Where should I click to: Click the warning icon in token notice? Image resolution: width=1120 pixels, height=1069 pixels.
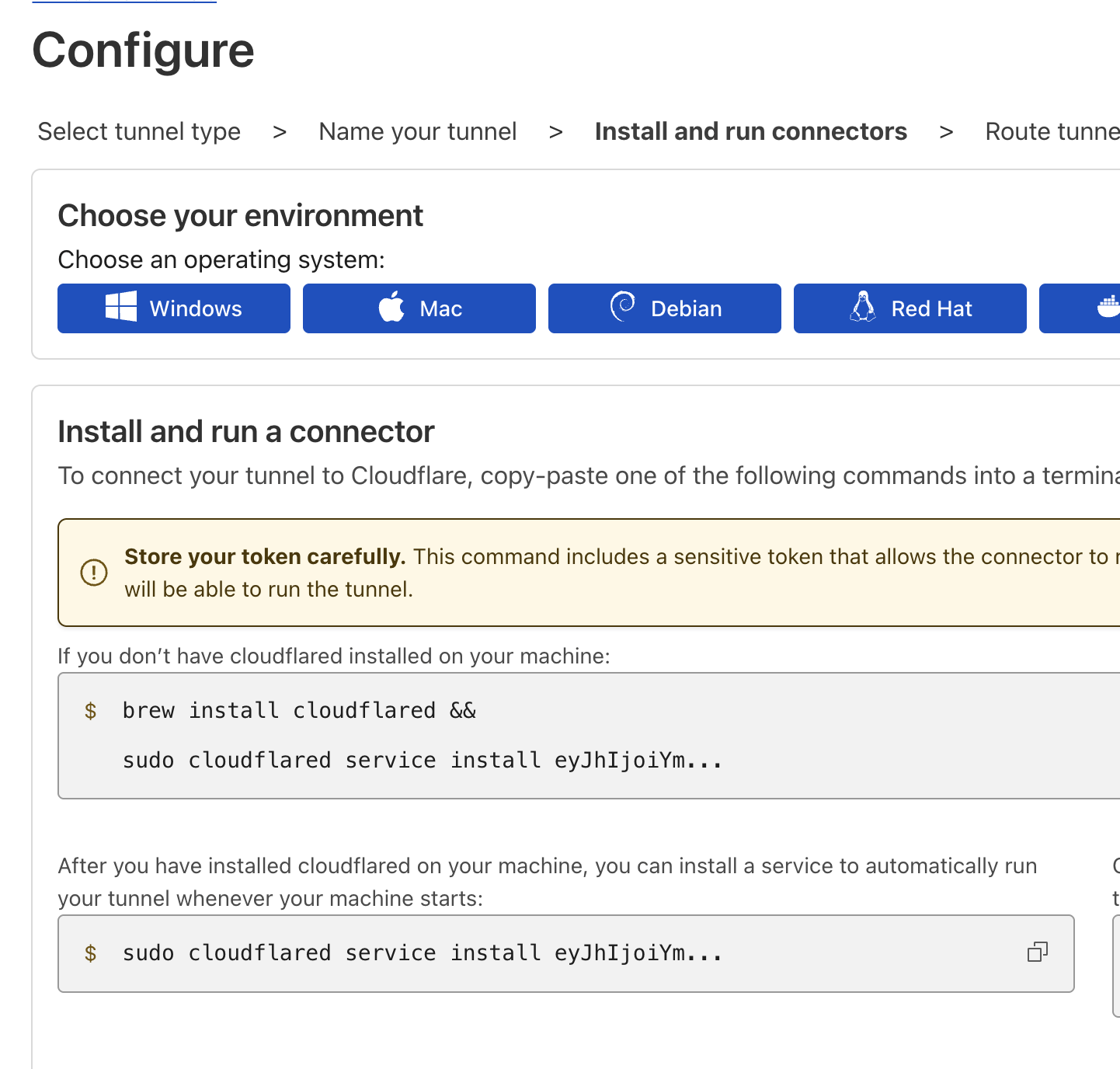94,573
